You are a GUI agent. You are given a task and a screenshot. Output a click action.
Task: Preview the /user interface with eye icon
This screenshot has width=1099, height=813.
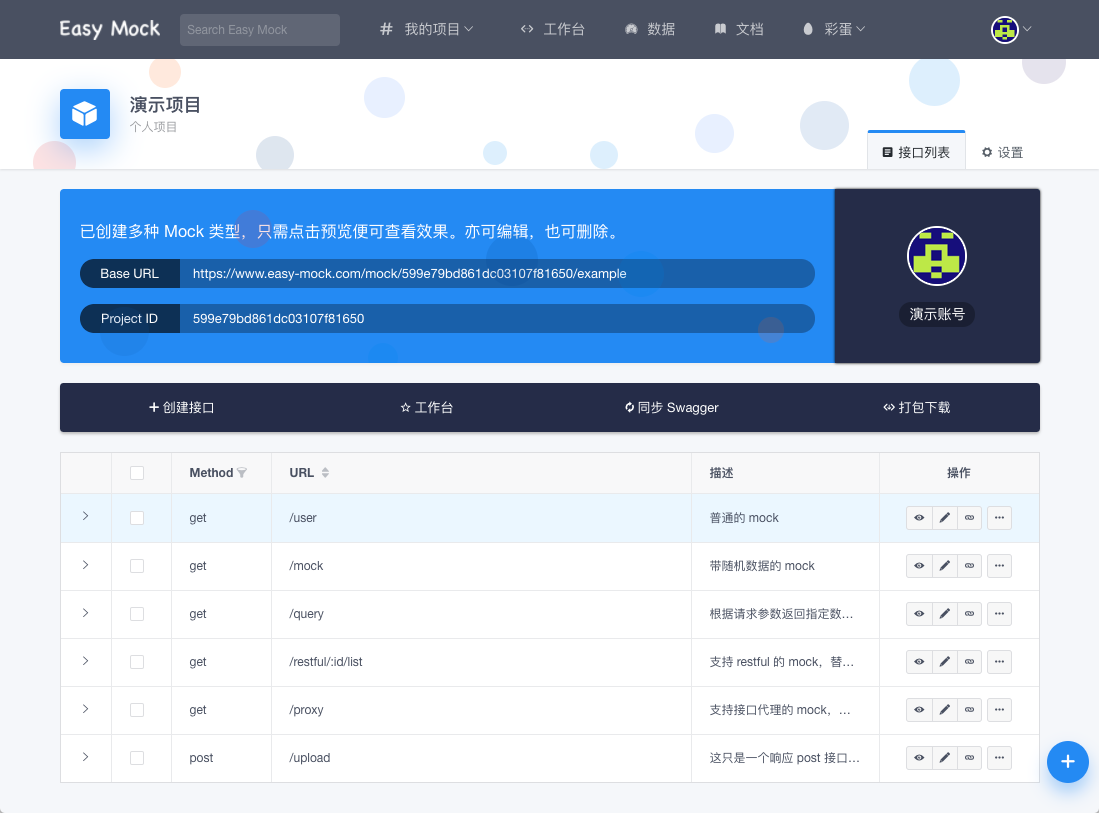coord(919,518)
